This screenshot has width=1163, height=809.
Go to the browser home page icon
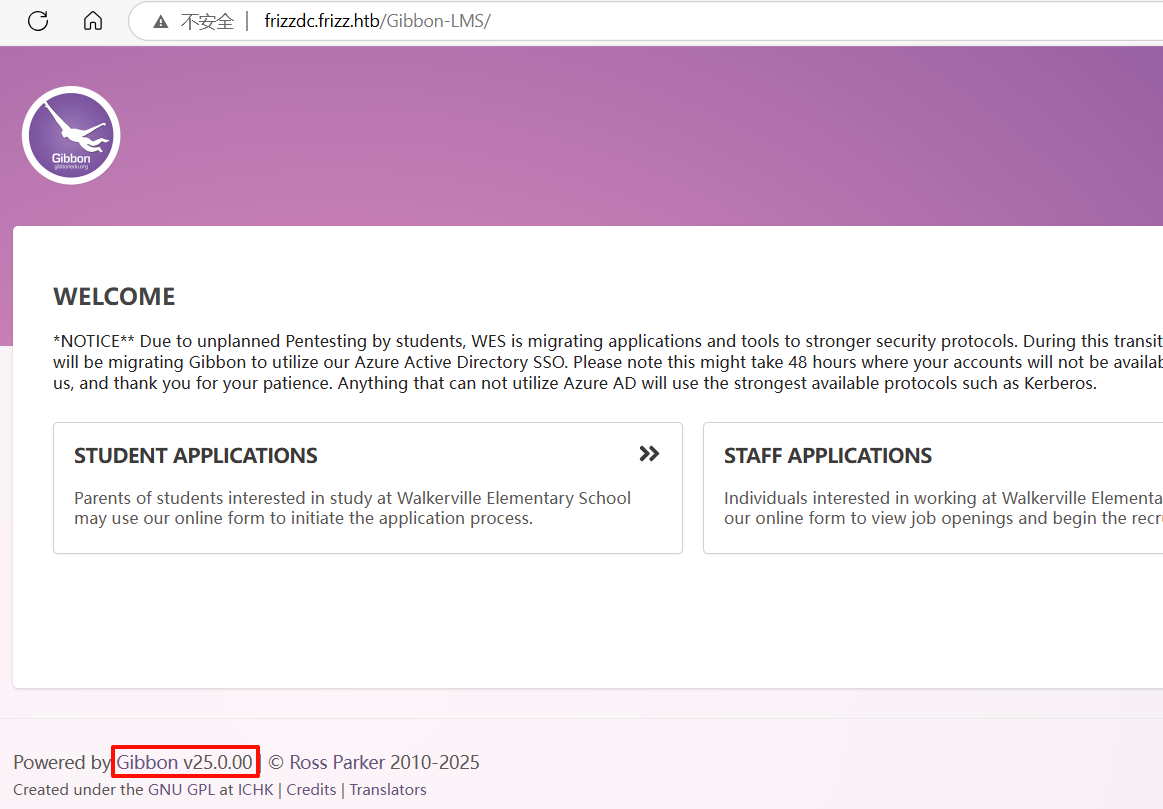(x=93, y=21)
